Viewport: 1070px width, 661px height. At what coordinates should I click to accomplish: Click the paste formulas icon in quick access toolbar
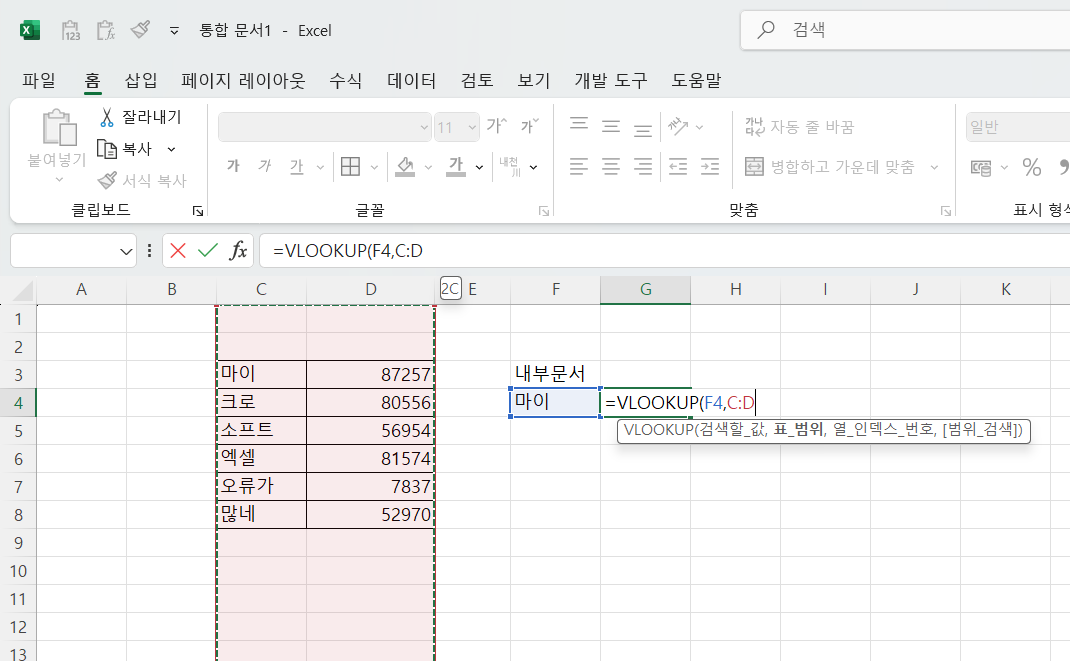(106, 30)
